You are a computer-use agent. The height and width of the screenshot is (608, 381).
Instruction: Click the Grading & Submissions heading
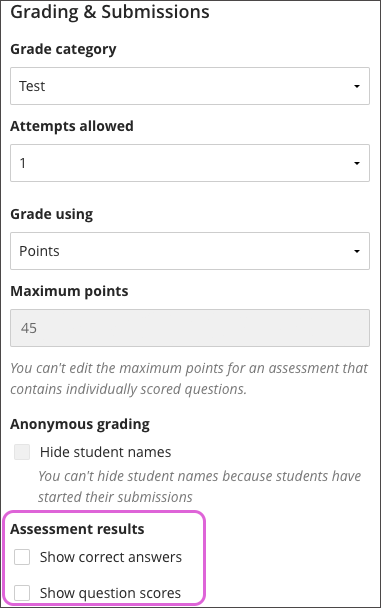110,12
